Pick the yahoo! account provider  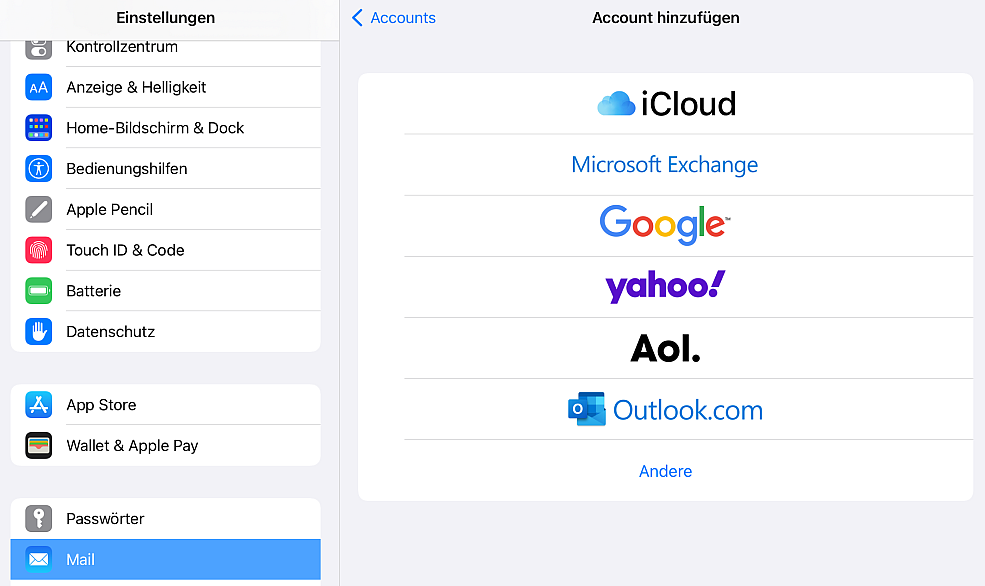(665, 286)
